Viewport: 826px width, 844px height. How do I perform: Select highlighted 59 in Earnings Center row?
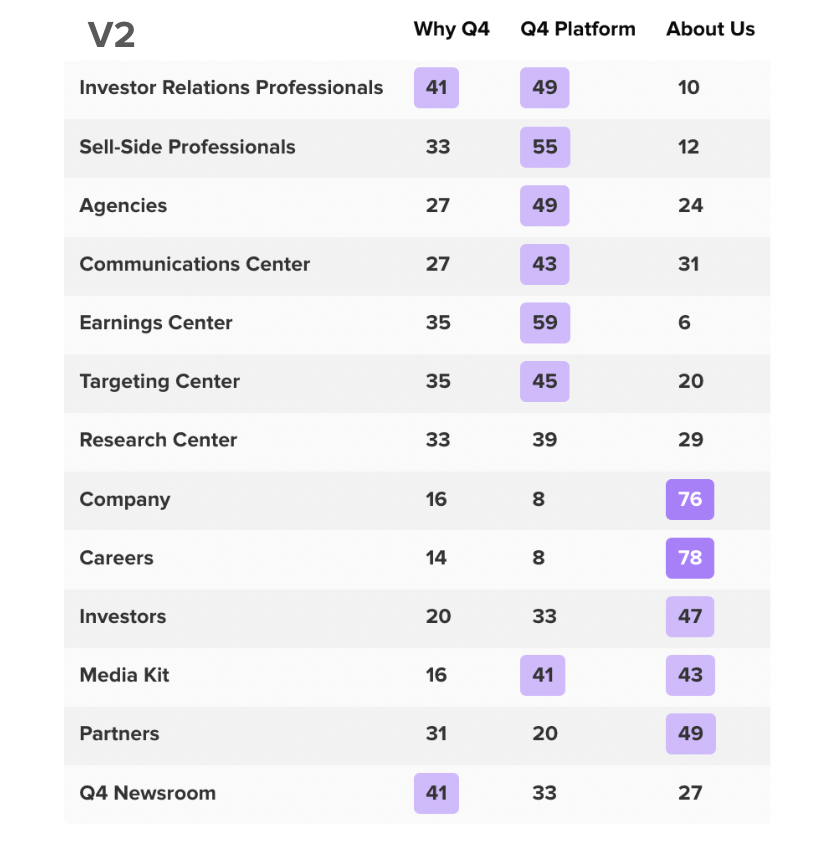(545, 323)
